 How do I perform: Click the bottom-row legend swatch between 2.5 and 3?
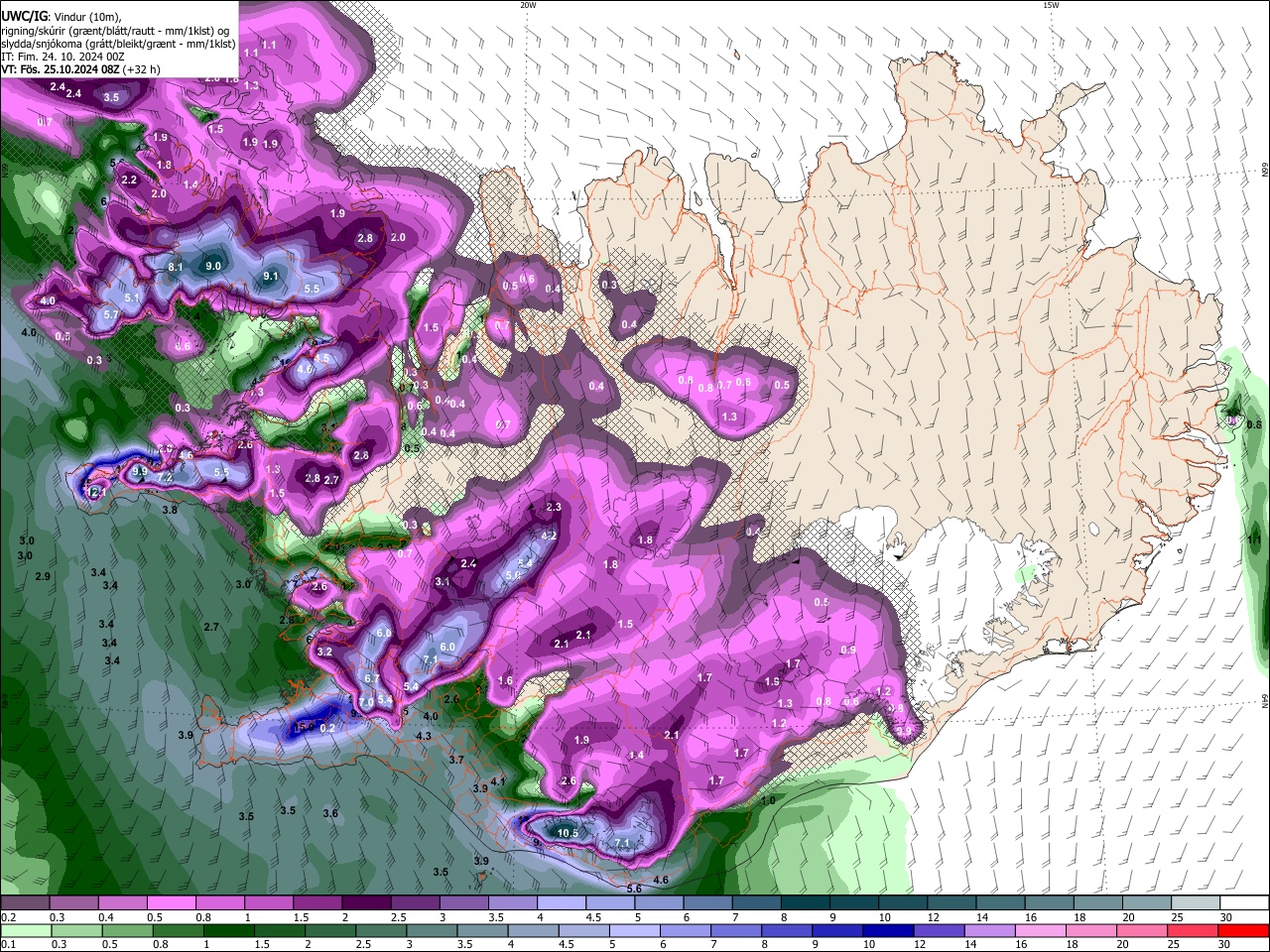tap(380, 930)
